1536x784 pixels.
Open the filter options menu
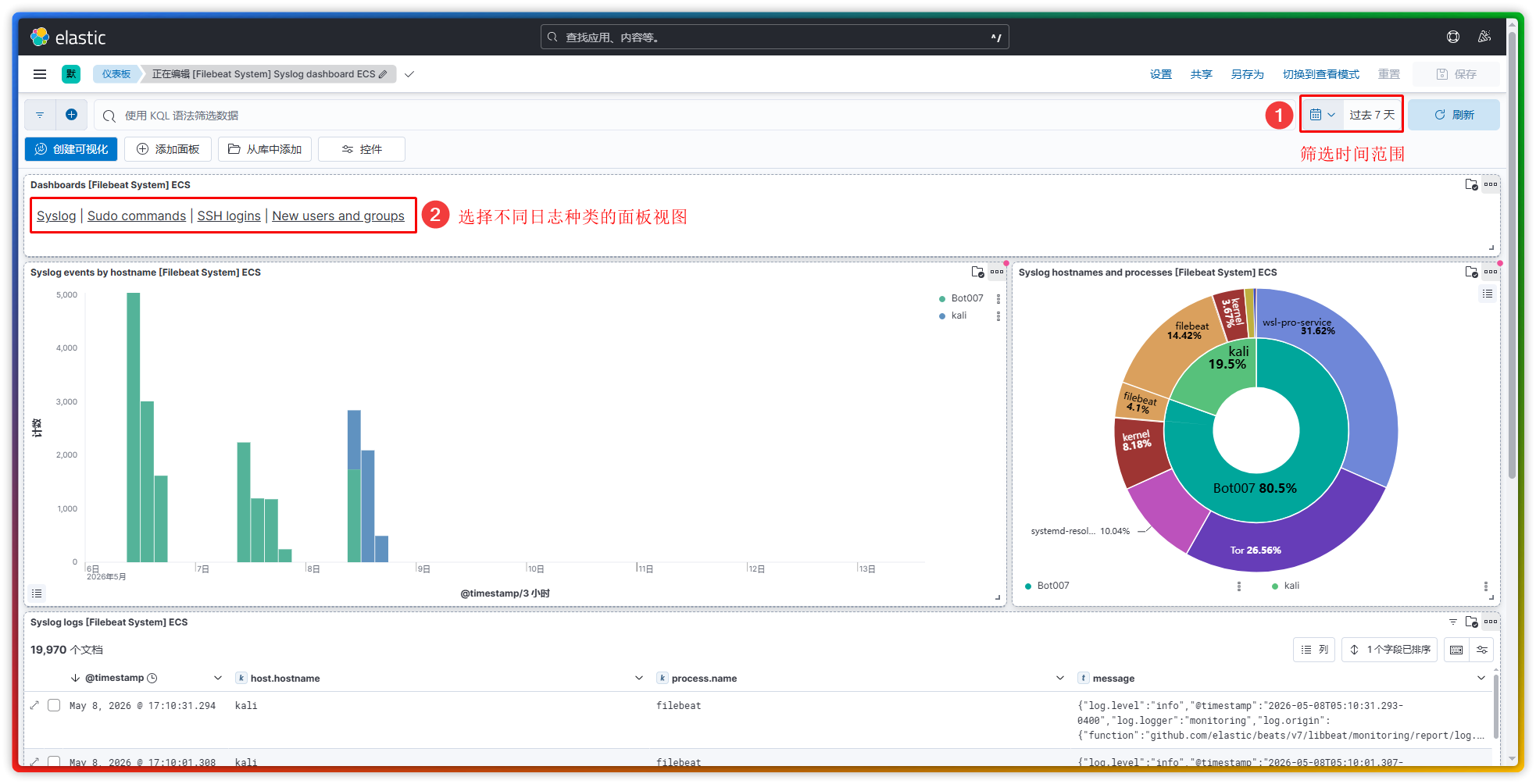40,115
